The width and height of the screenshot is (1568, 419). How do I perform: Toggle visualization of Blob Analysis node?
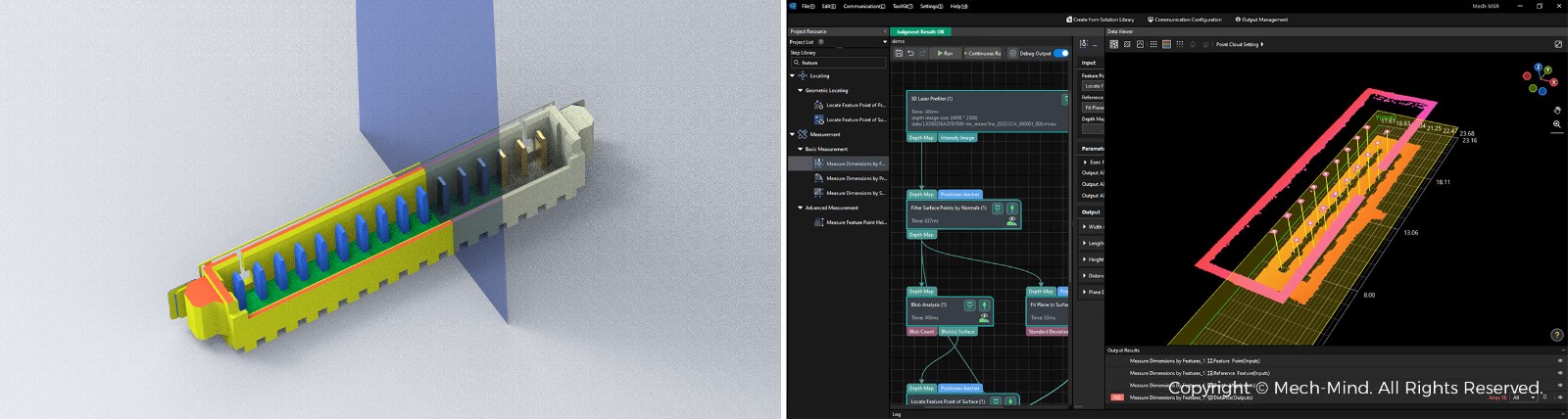(x=984, y=317)
